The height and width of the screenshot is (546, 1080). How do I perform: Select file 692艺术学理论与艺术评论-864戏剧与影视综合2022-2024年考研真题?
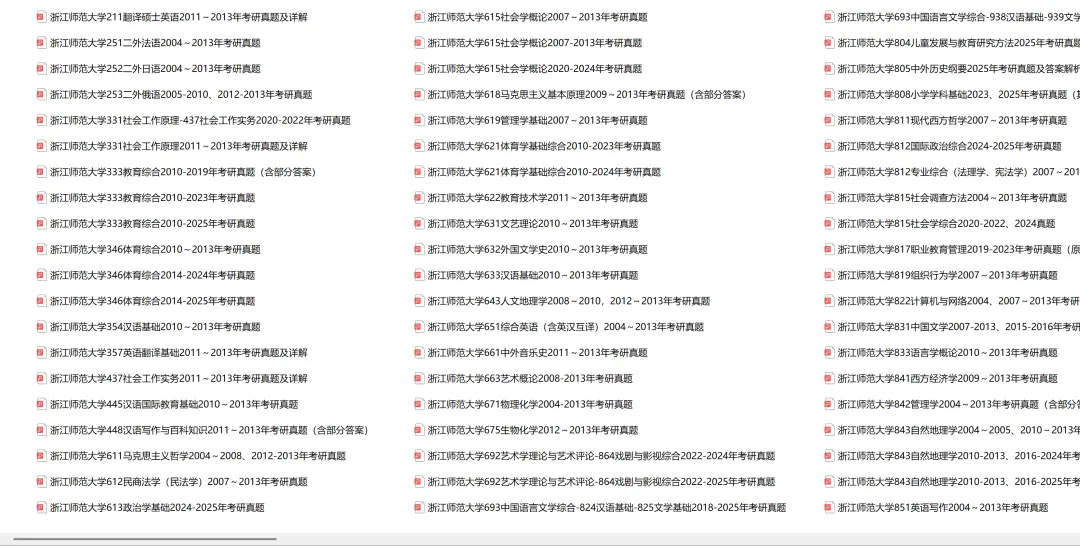595,456
